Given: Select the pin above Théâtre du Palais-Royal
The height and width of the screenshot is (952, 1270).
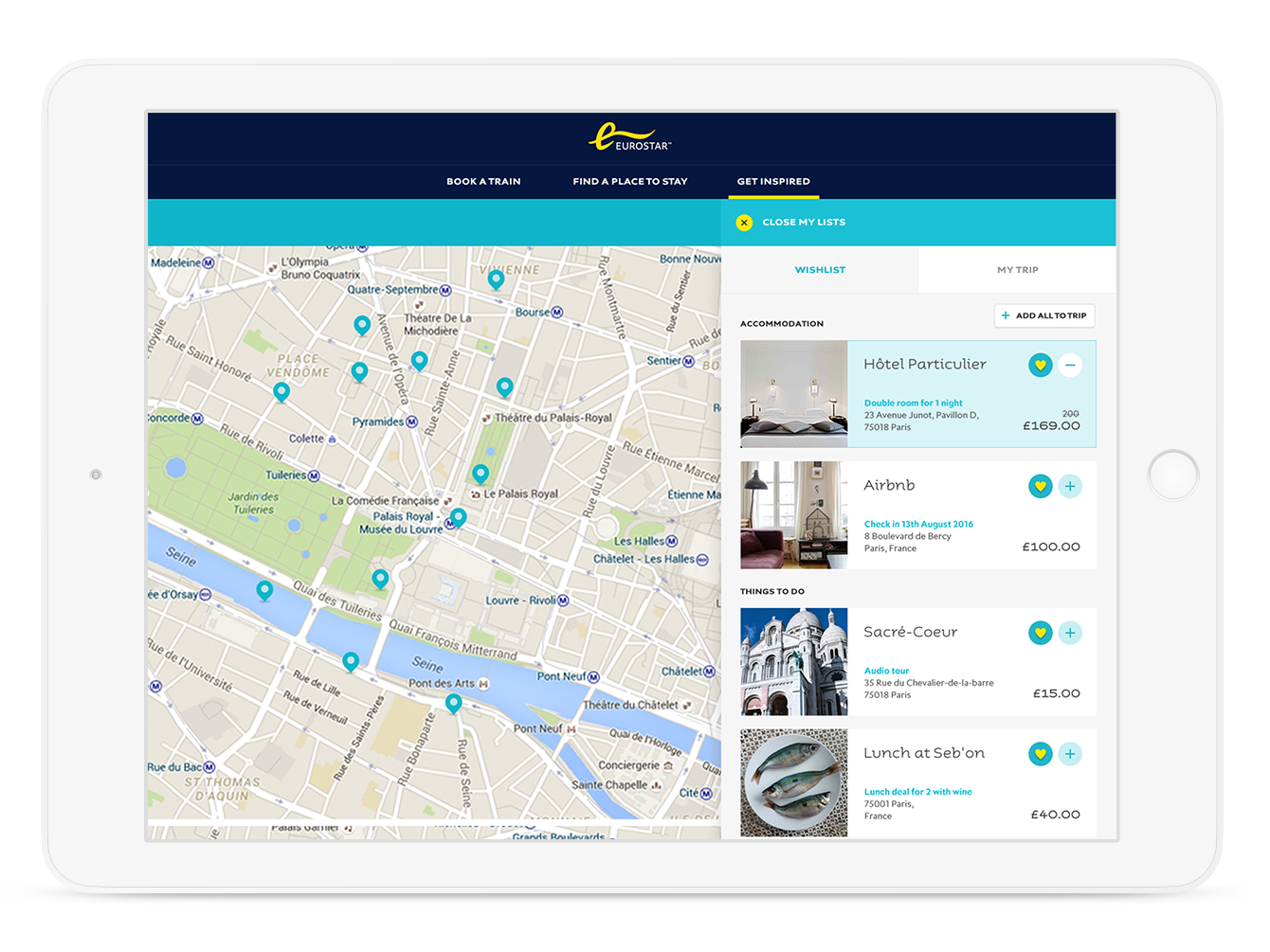Looking at the screenshot, I should 505,387.
